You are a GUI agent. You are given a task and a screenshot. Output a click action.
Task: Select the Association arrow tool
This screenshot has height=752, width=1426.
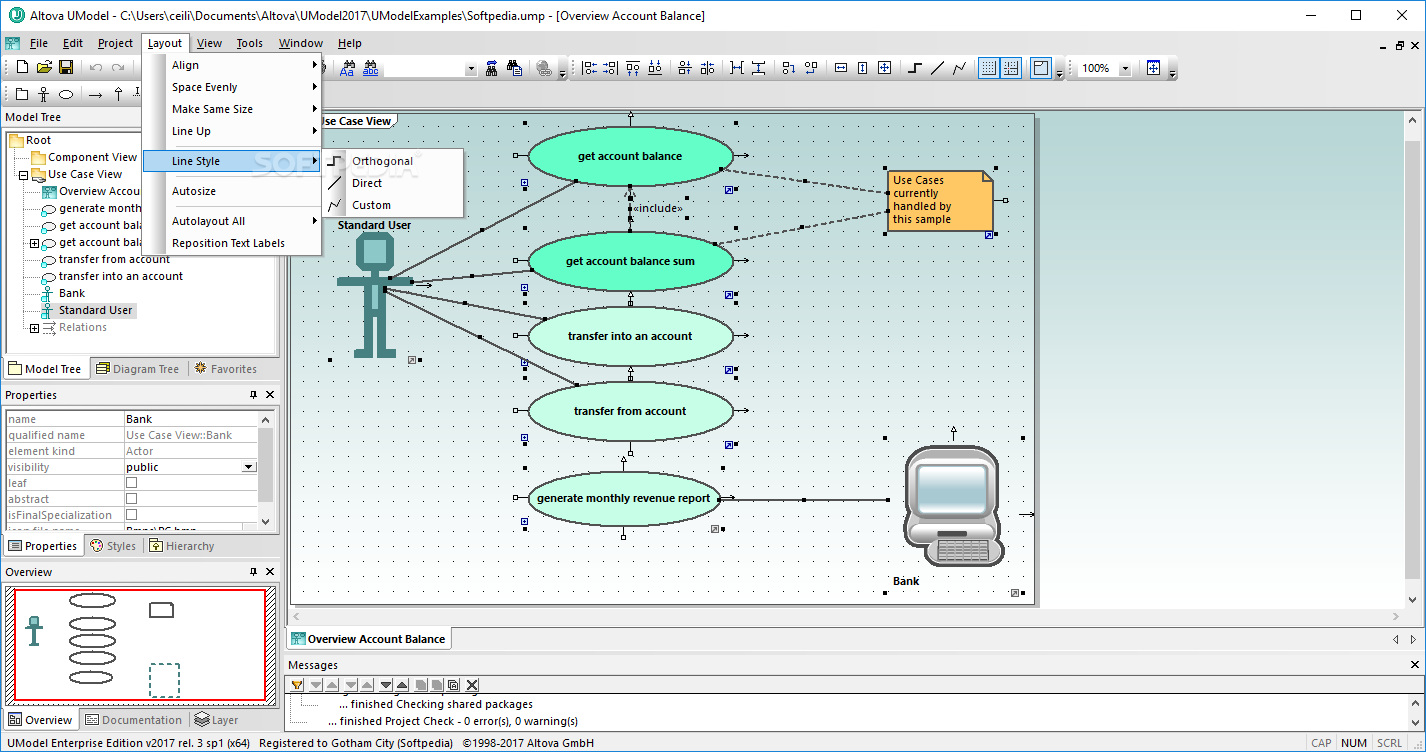point(95,94)
